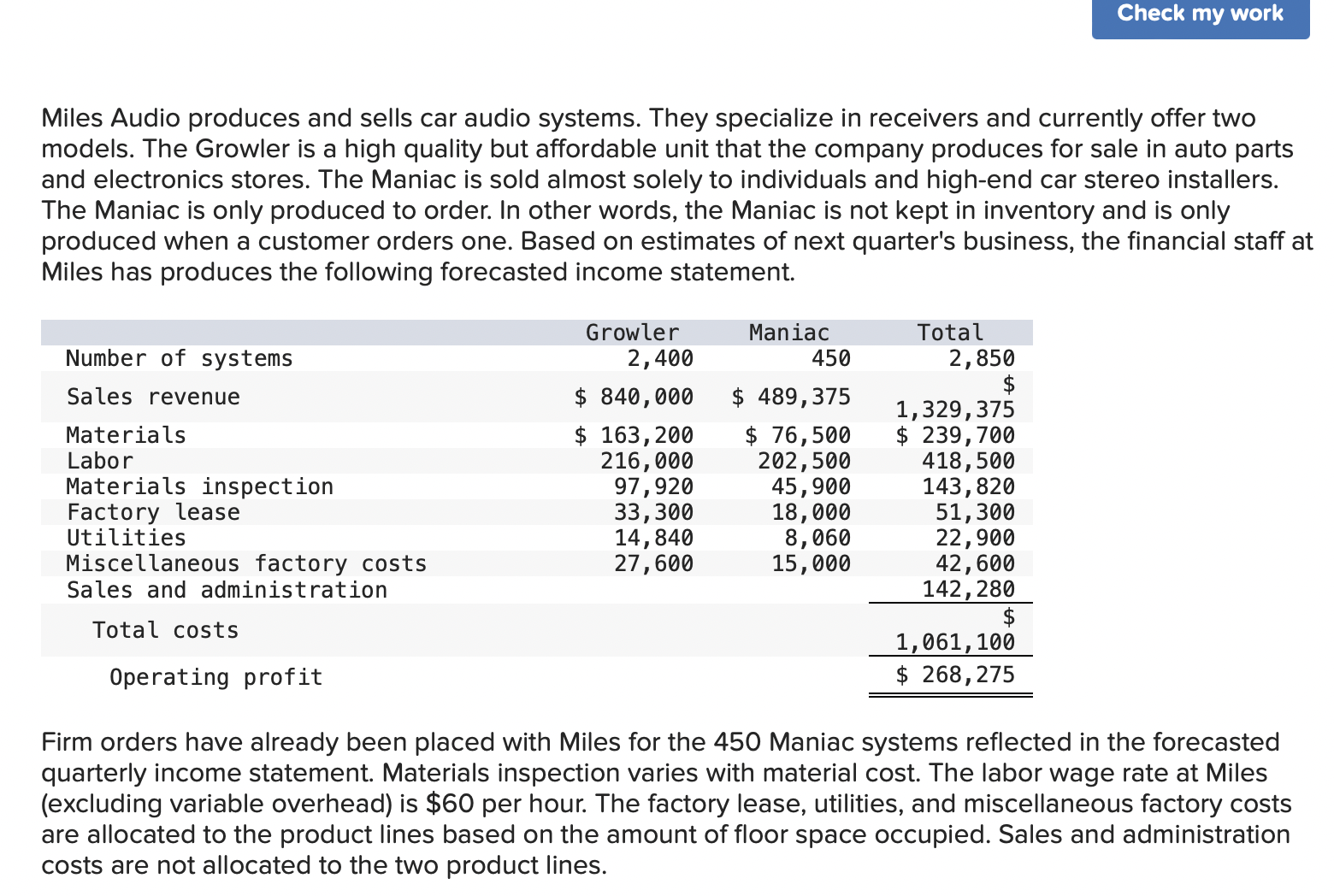Click the Utilities row label
The height and width of the screenshot is (896, 1334).
[125, 537]
